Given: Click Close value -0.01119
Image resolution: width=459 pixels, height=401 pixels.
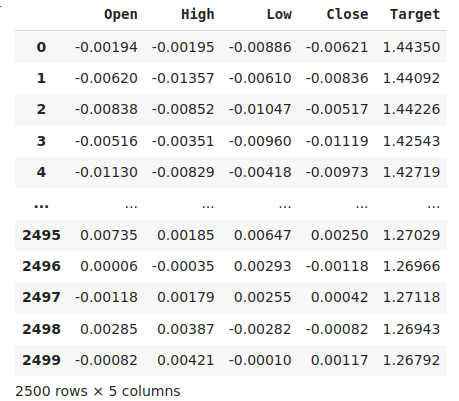Looking at the screenshot, I should [337, 141].
